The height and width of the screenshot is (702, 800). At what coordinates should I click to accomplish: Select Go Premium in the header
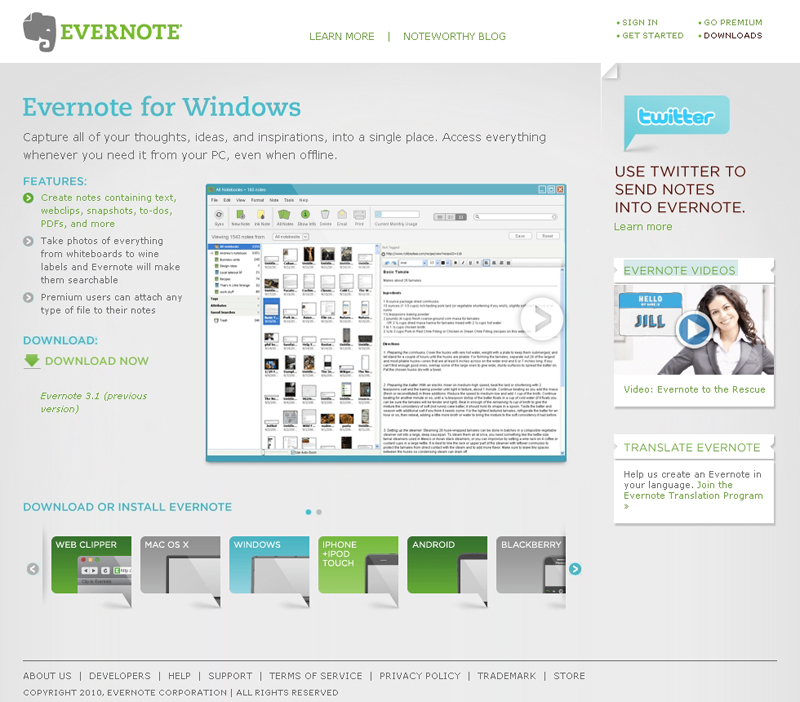tap(733, 22)
